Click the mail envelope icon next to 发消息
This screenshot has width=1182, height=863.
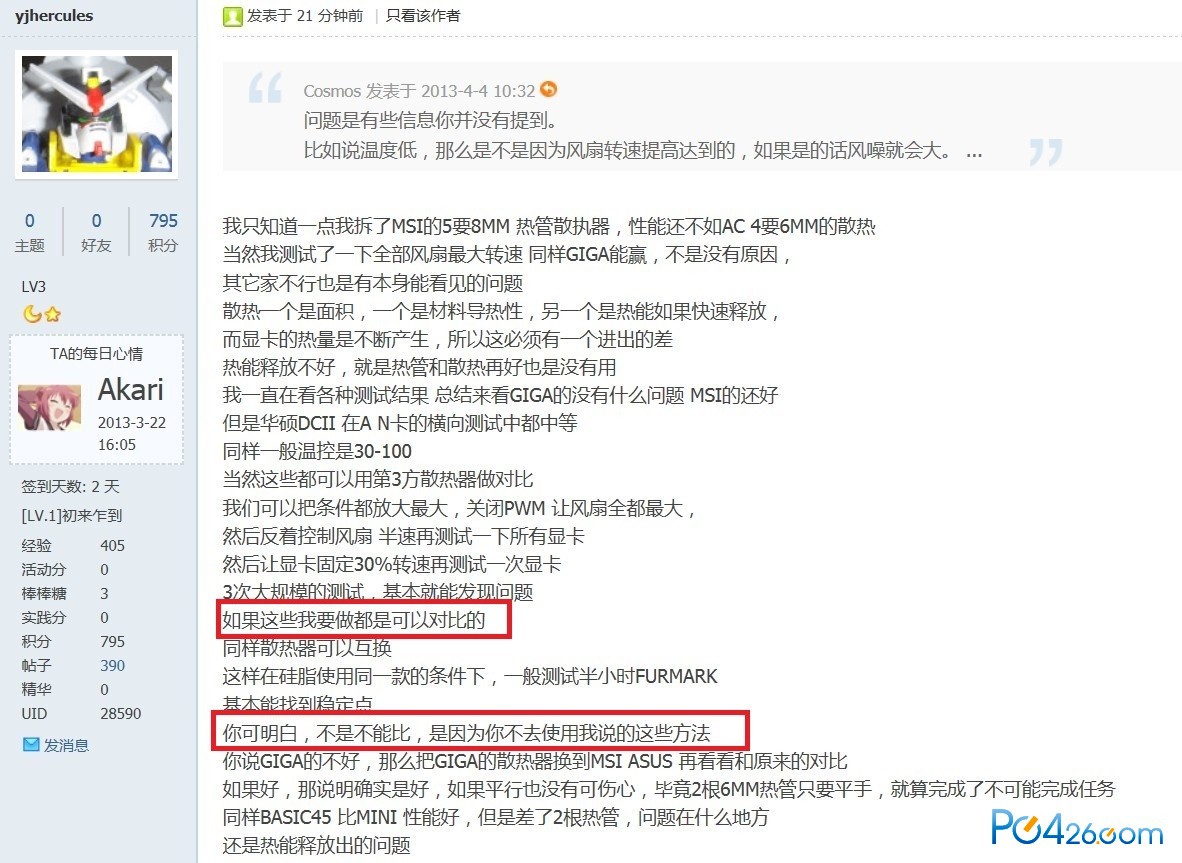click(x=31, y=745)
